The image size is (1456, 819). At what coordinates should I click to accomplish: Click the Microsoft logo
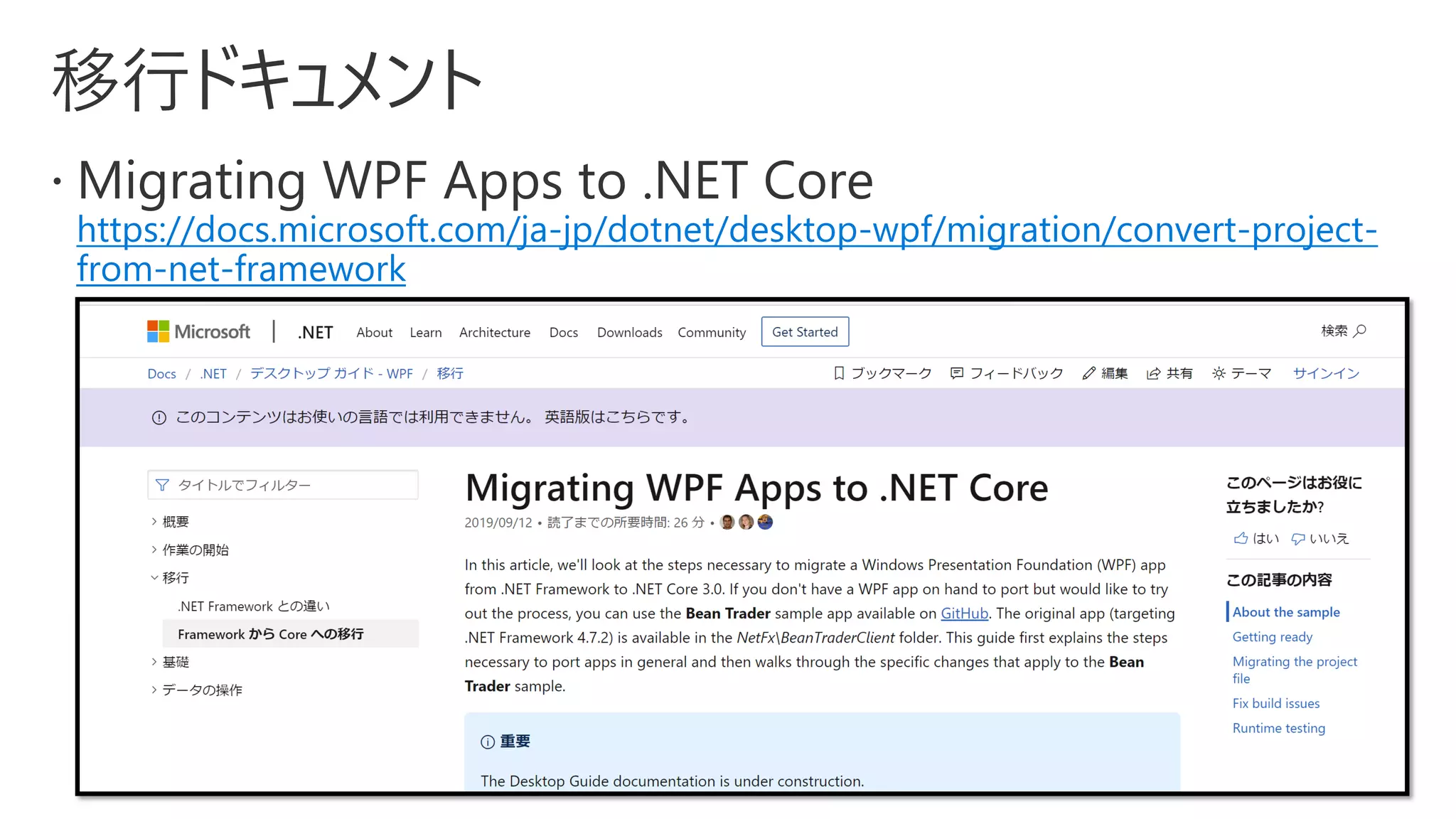tap(198, 331)
